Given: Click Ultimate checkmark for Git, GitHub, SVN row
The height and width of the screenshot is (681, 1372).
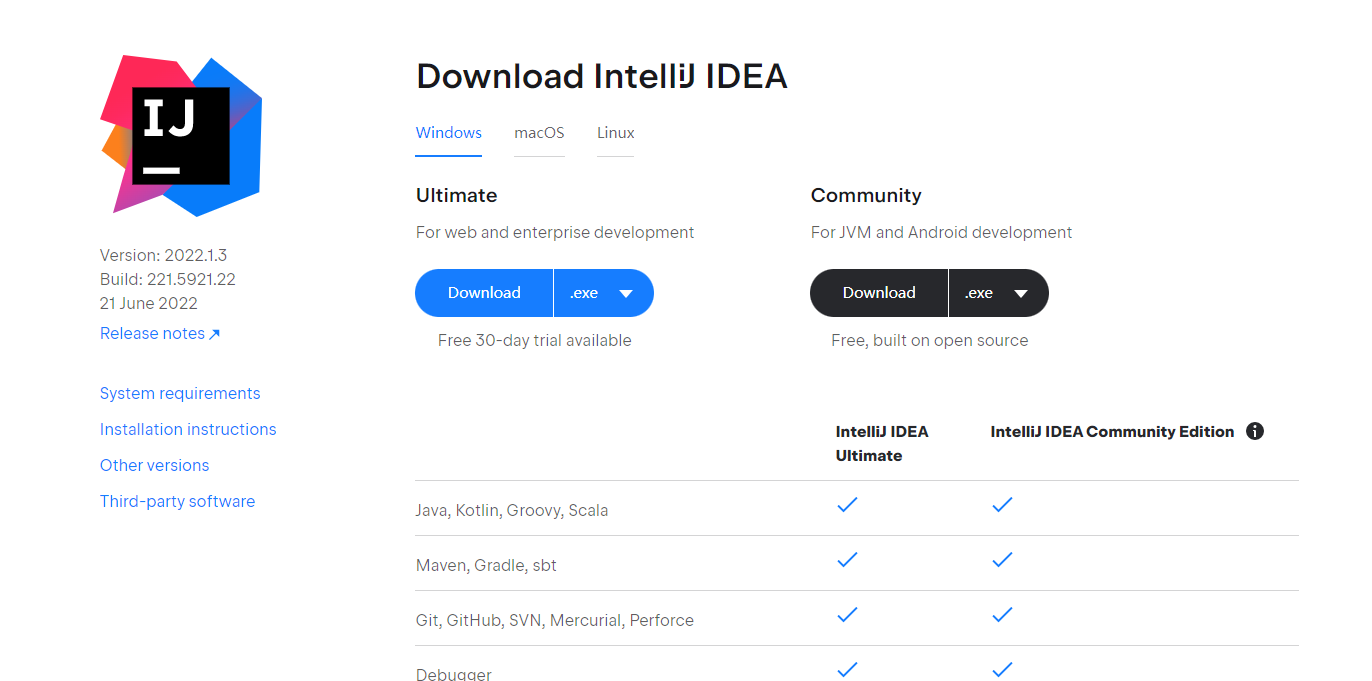Looking at the screenshot, I should coord(847,615).
